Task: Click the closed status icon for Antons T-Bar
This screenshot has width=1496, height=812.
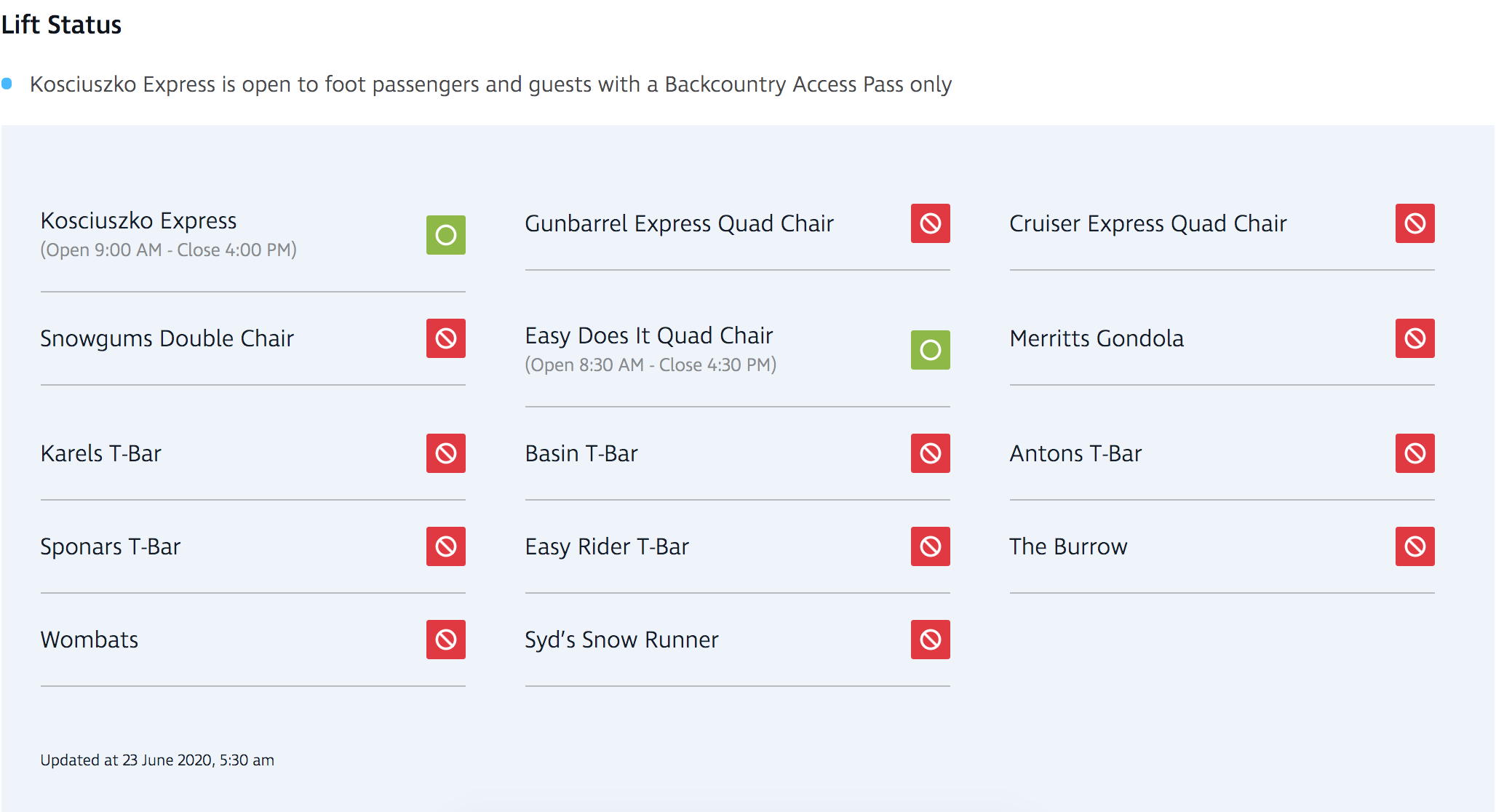Action: pyautogui.click(x=1415, y=453)
